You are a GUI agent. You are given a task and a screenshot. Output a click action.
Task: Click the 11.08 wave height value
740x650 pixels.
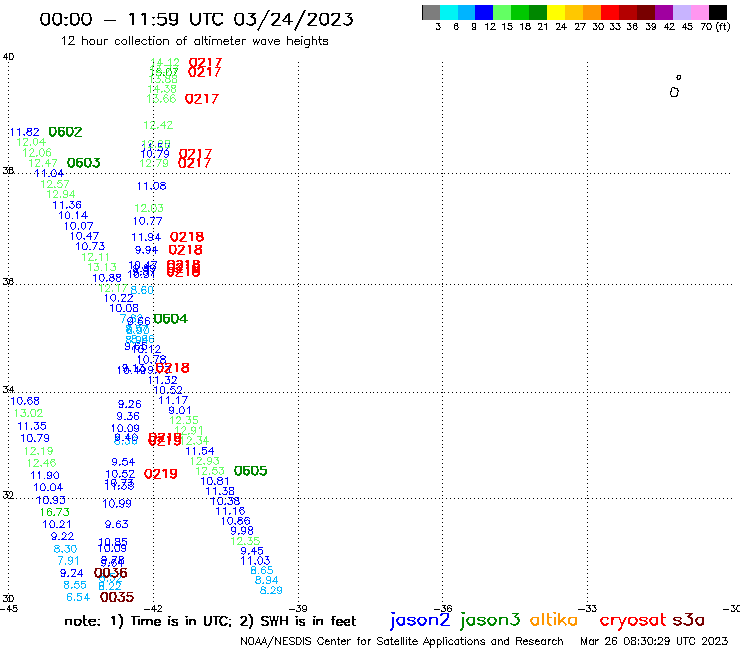(151, 186)
